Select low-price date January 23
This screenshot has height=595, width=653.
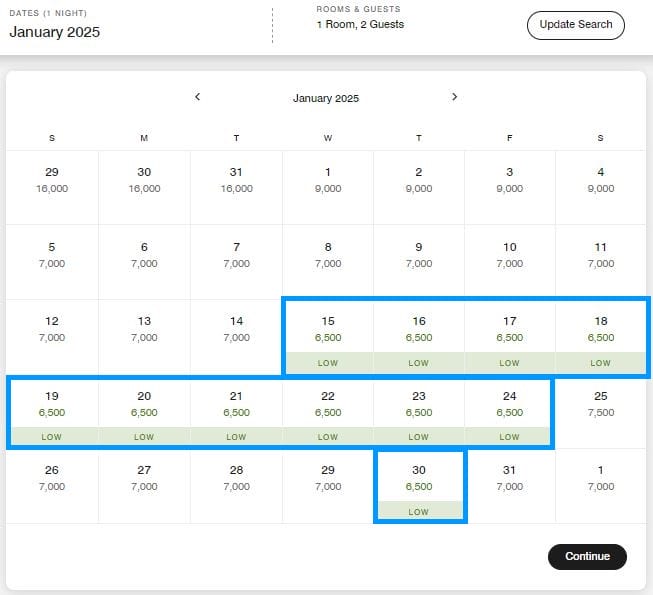pyautogui.click(x=419, y=411)
